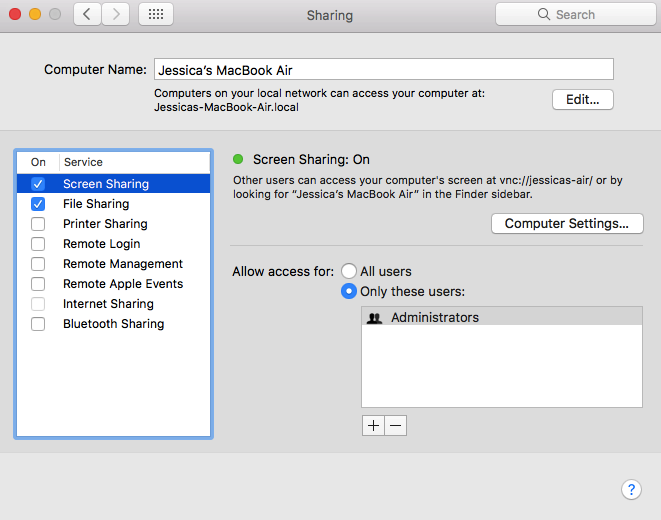Select the Only these users radio button
The height and width of the screenshot is (520, 661).
349,291
